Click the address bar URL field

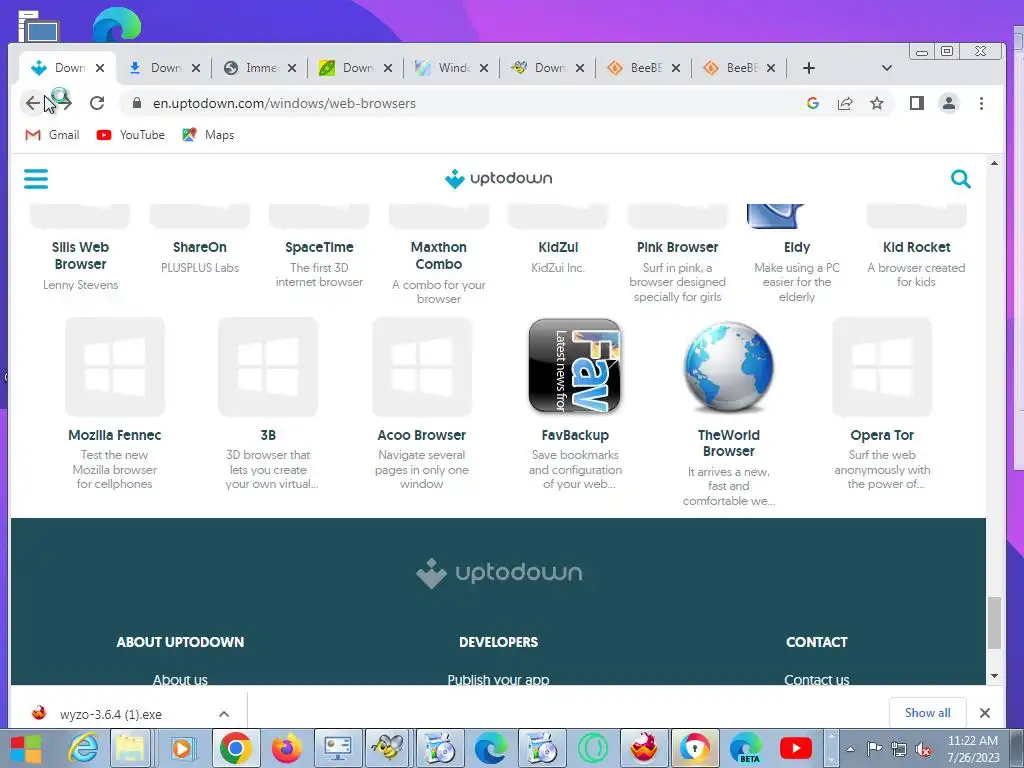point(470,103)
